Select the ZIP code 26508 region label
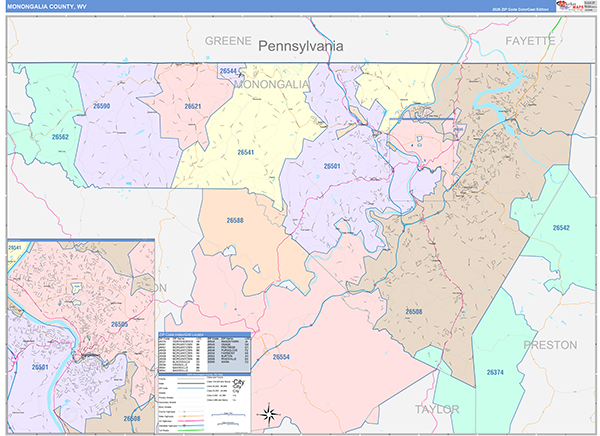This screenshot has height=436, width=600. pos(414,311)
